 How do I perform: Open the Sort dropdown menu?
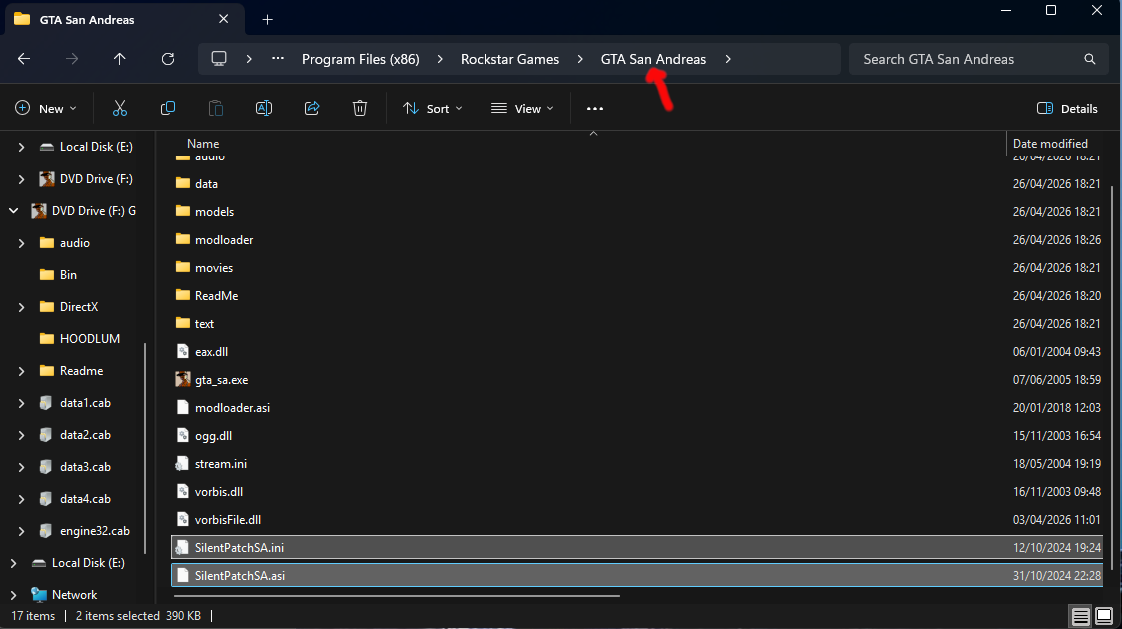point(432,109)
